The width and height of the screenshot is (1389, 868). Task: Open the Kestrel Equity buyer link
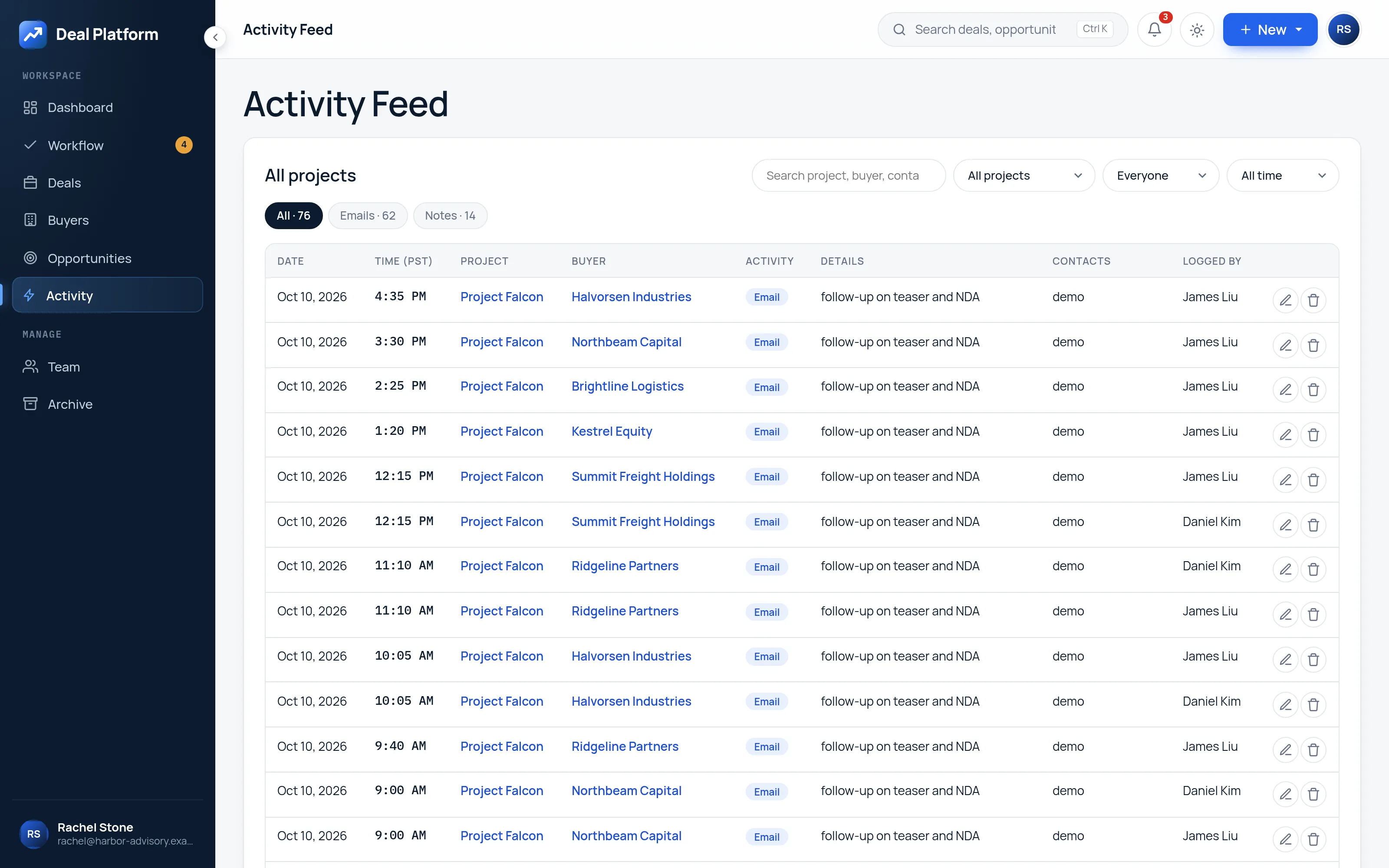[x=611, y=432]
